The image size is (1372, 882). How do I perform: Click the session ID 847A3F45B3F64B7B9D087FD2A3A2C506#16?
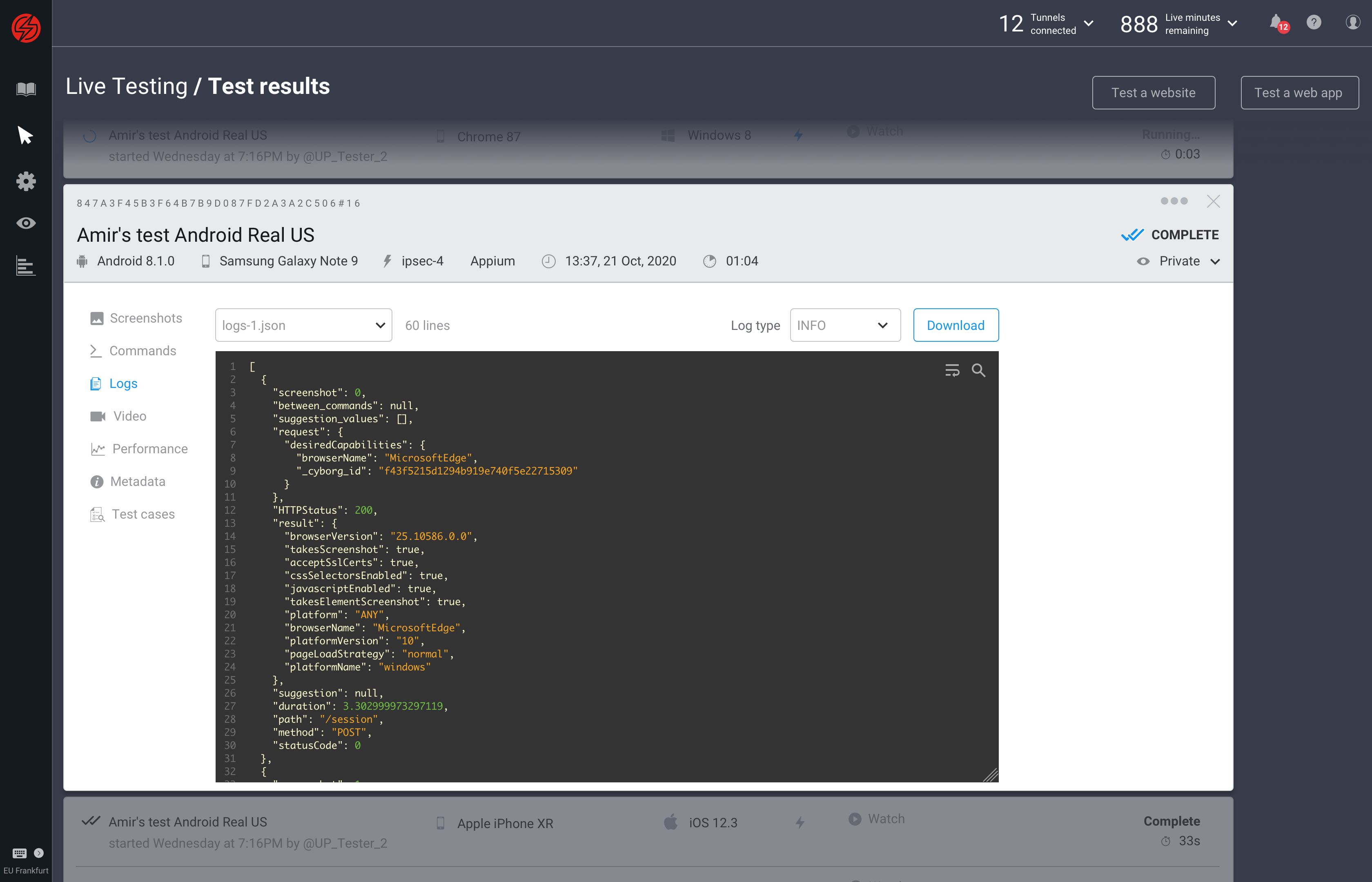(218, 203)
